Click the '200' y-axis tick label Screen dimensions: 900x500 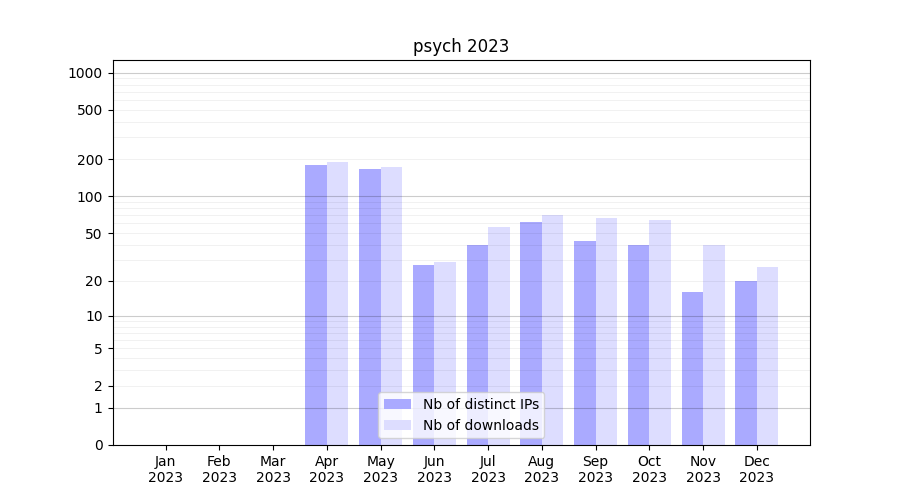(x=91, y=160)
